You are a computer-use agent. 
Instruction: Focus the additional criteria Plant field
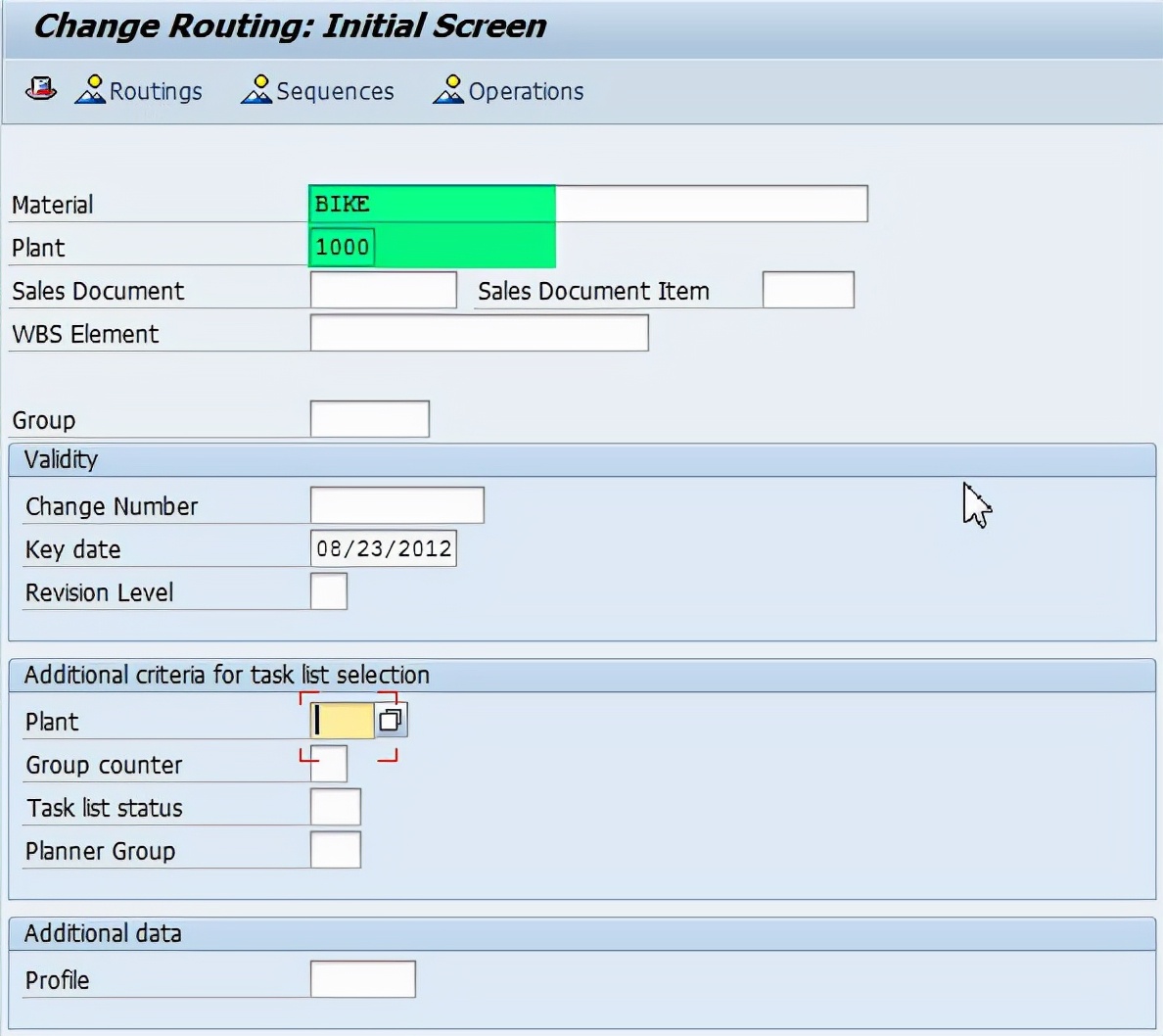coord(343,721)
